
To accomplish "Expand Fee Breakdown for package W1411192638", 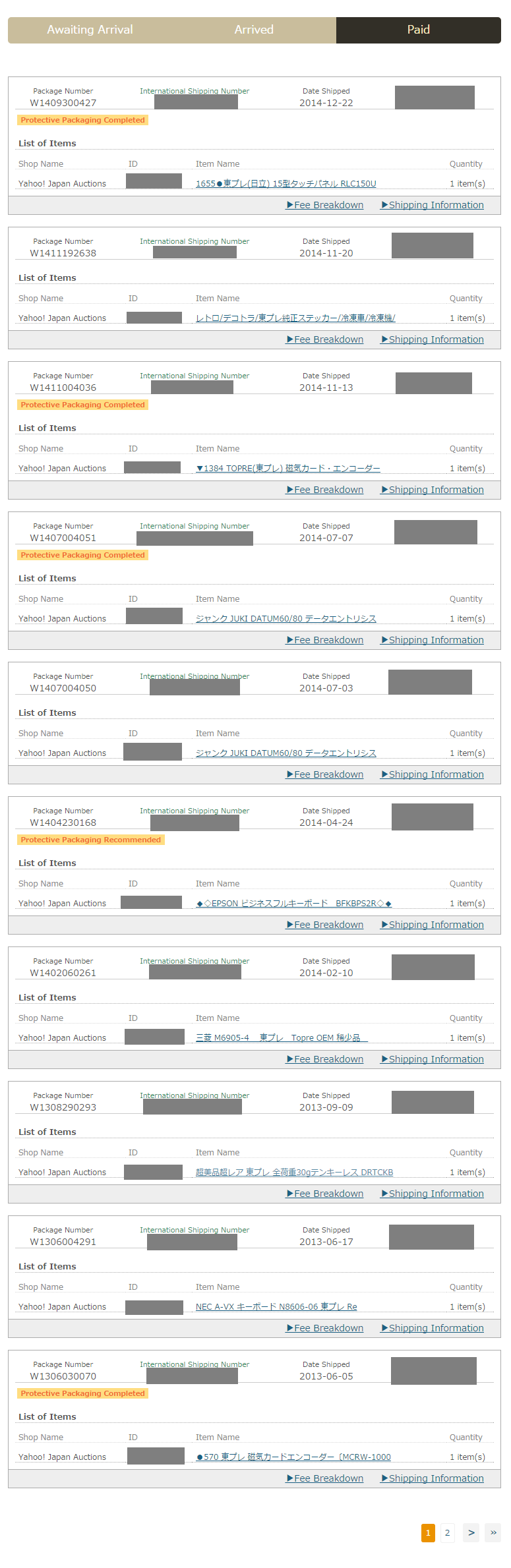I will click(x=325, y=339).
